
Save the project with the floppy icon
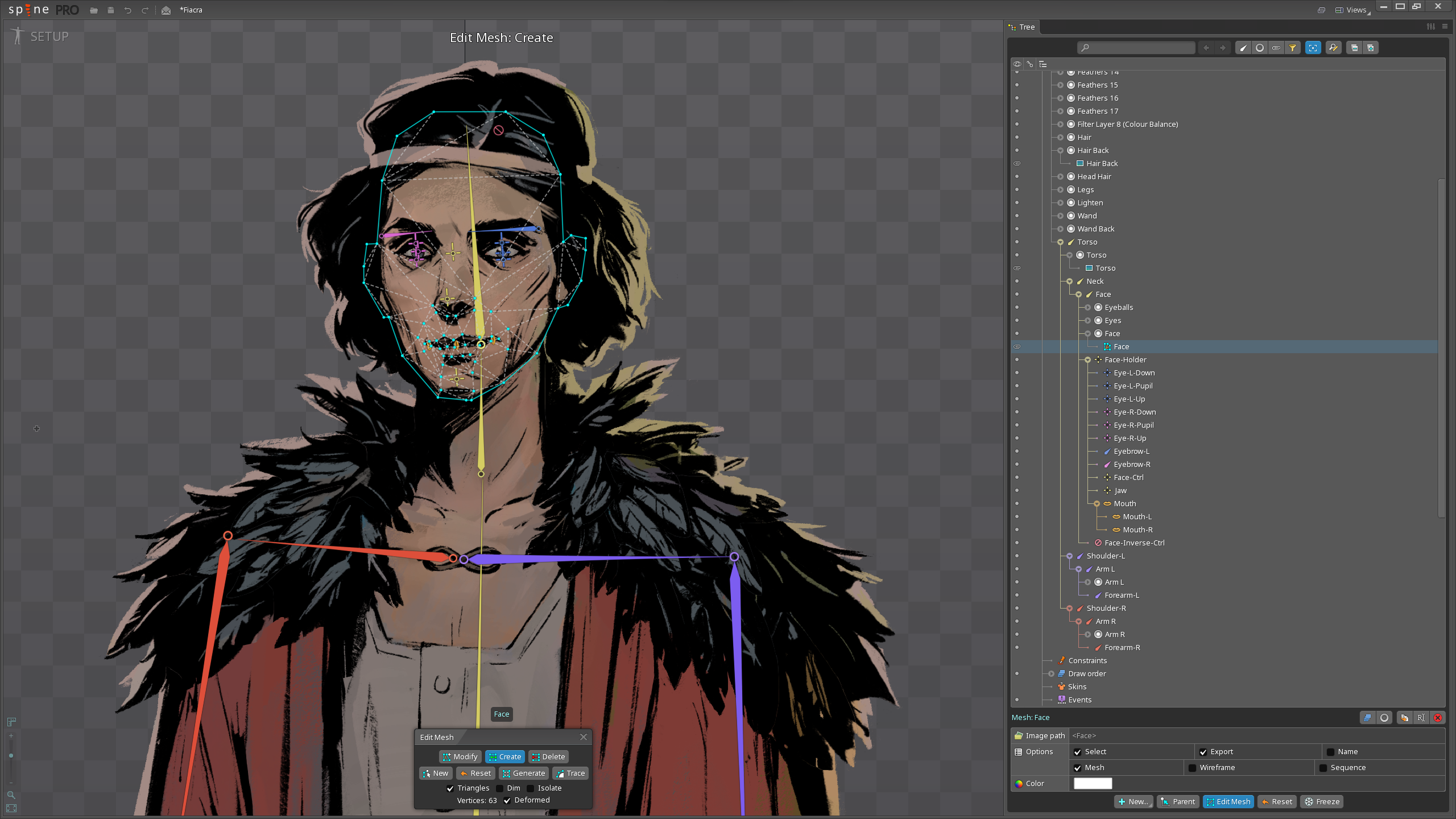(111, 10)
